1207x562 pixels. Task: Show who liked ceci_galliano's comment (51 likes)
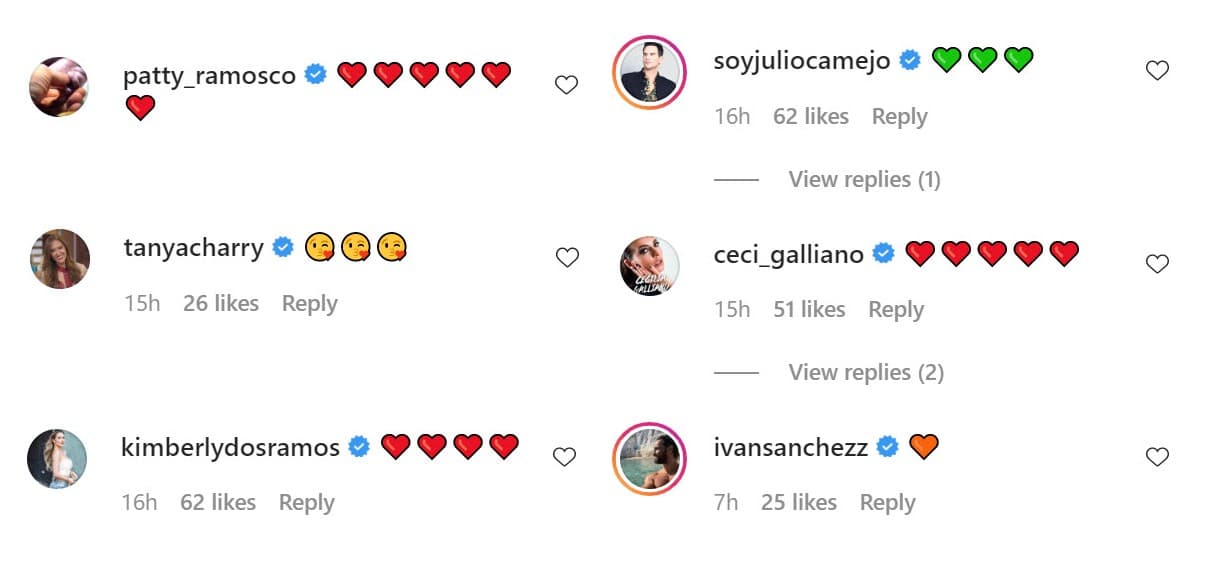[809, 309]
